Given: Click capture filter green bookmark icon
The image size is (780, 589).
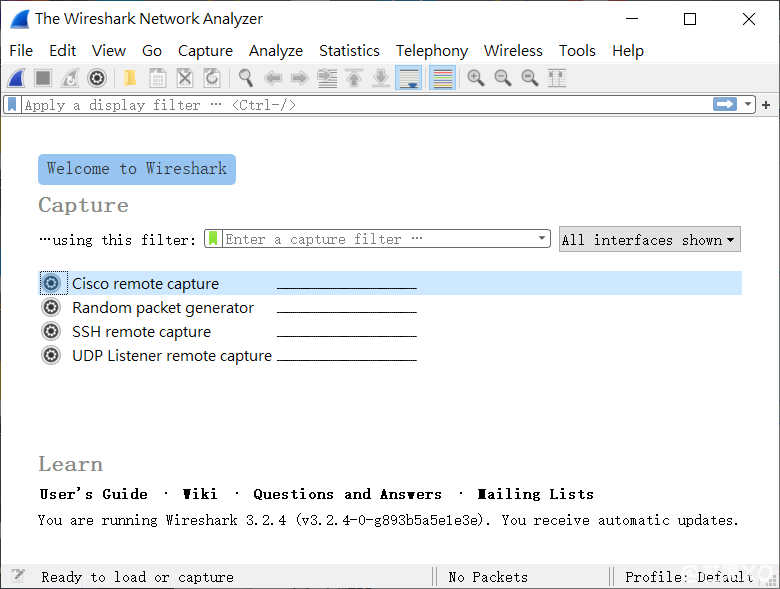Looking at the screenshot, I should click(x=213, y=239).
